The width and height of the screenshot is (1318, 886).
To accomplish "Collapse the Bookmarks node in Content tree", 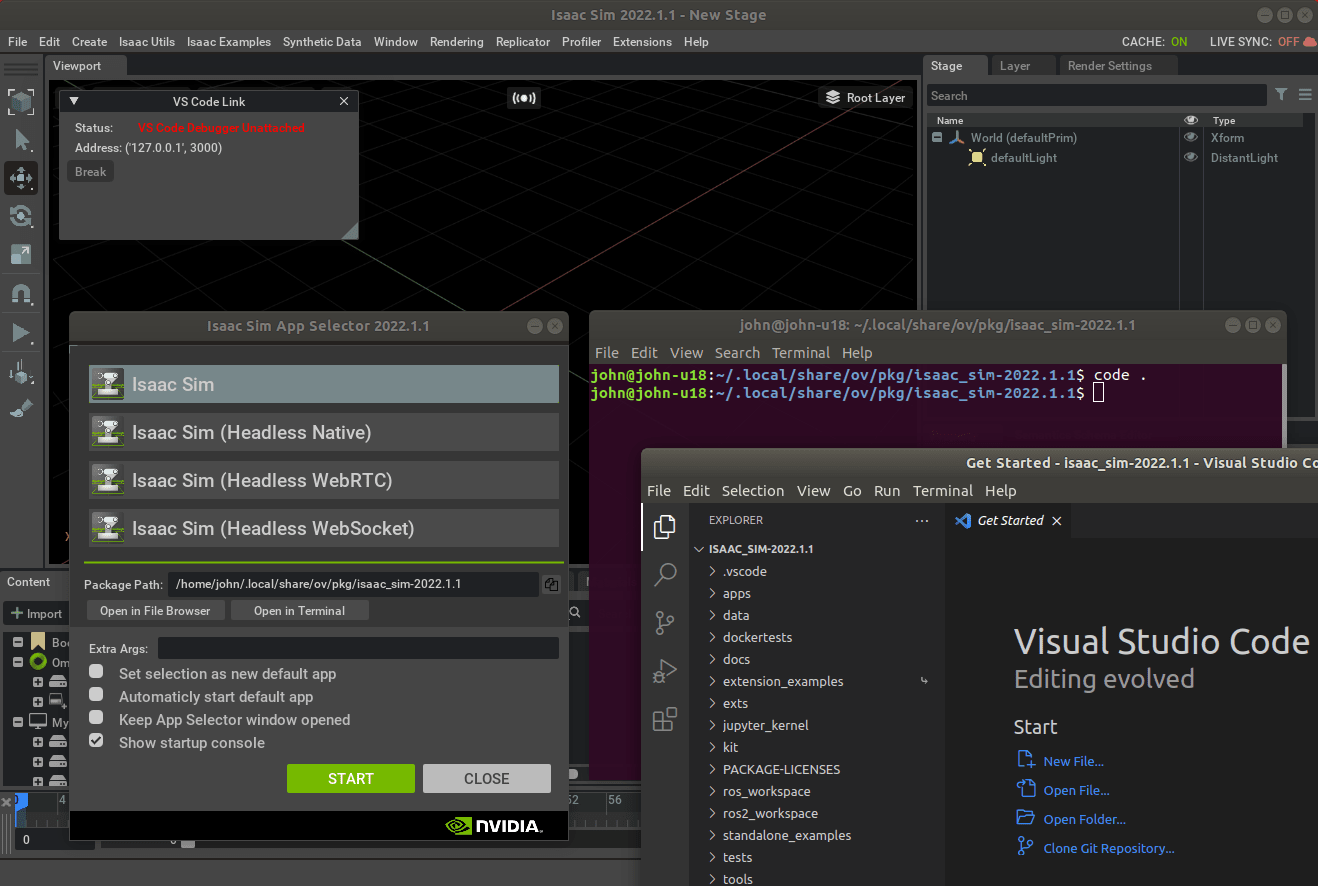I will point(17,641).
